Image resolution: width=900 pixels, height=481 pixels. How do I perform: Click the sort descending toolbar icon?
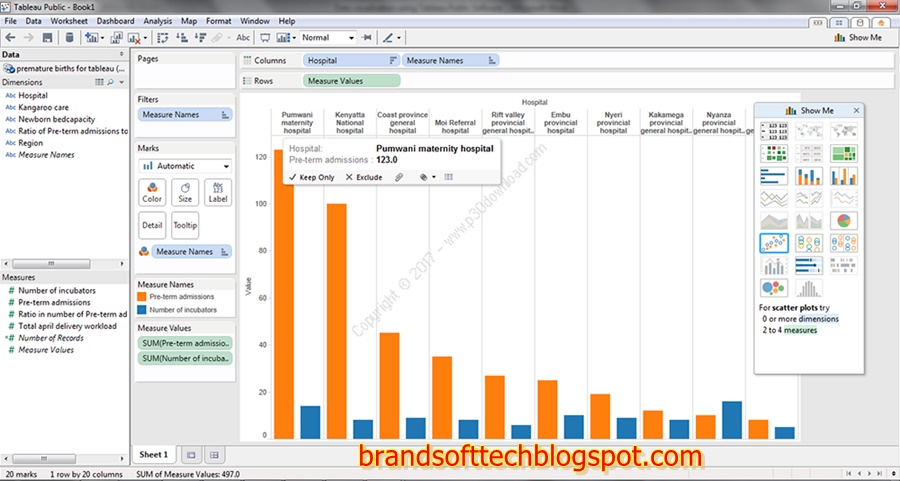(200, 37)
